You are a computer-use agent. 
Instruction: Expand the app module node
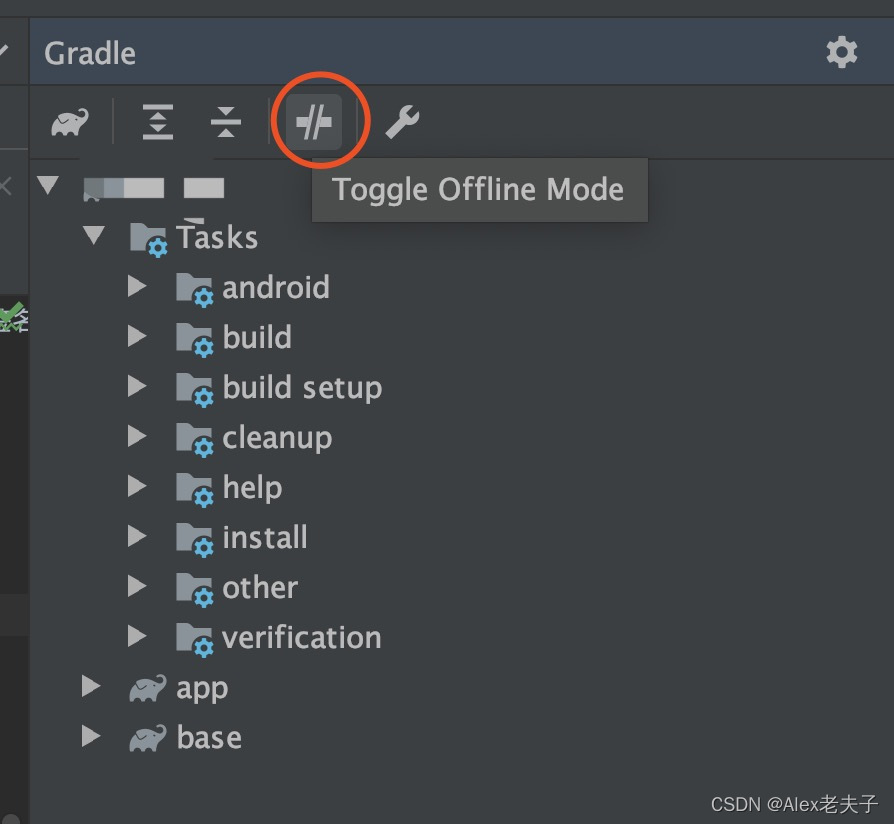90,687
